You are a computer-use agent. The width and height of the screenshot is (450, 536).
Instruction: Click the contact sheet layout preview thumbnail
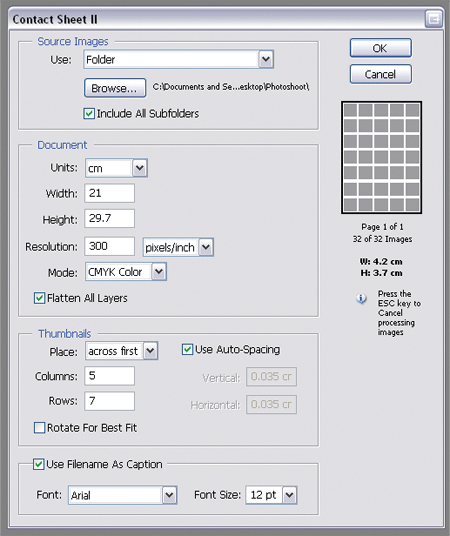(381, 158)
